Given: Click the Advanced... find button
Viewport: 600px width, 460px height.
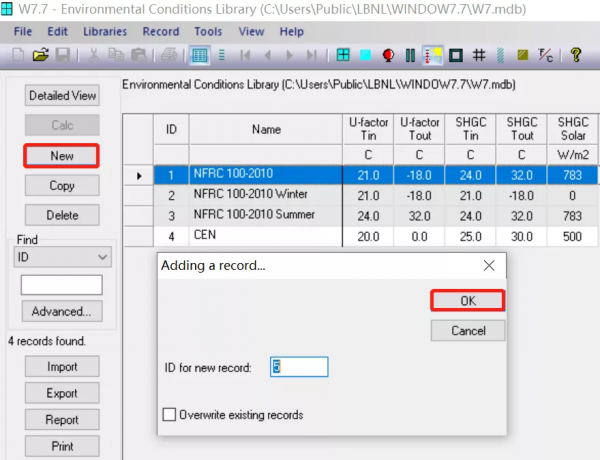Looking at the screenshot, I should click(x=62, y=312).
